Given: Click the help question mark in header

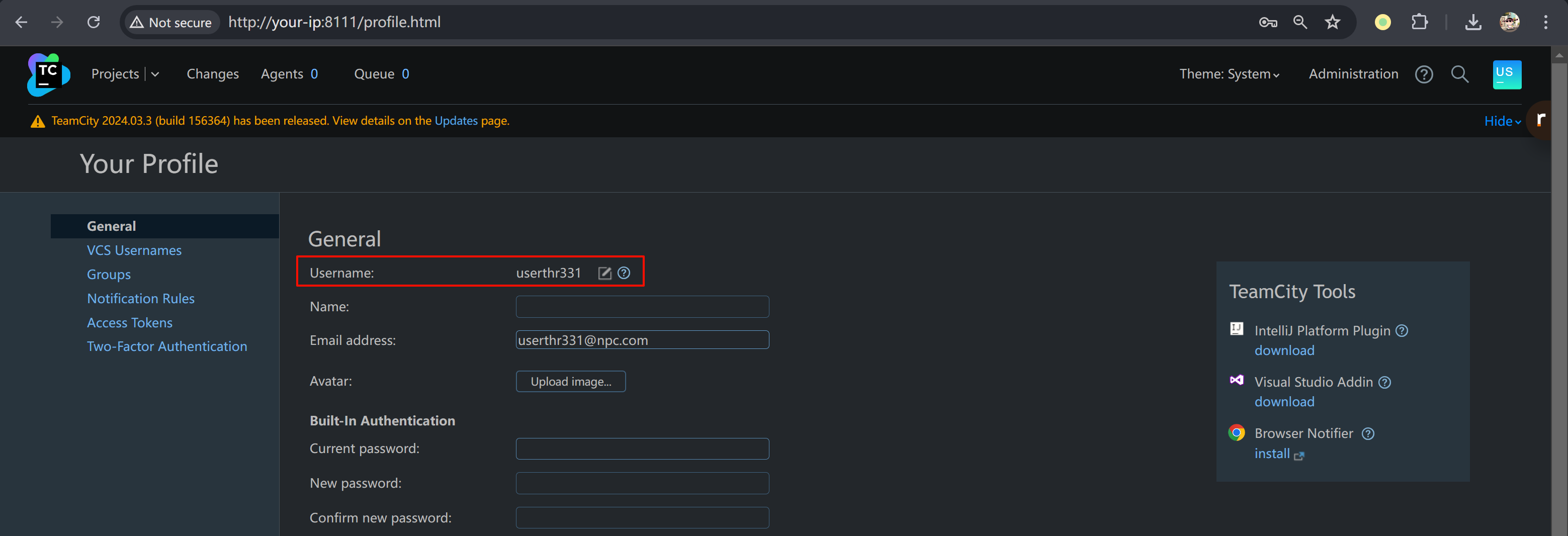Looking at the screenshot, I should pos(1424,74).
